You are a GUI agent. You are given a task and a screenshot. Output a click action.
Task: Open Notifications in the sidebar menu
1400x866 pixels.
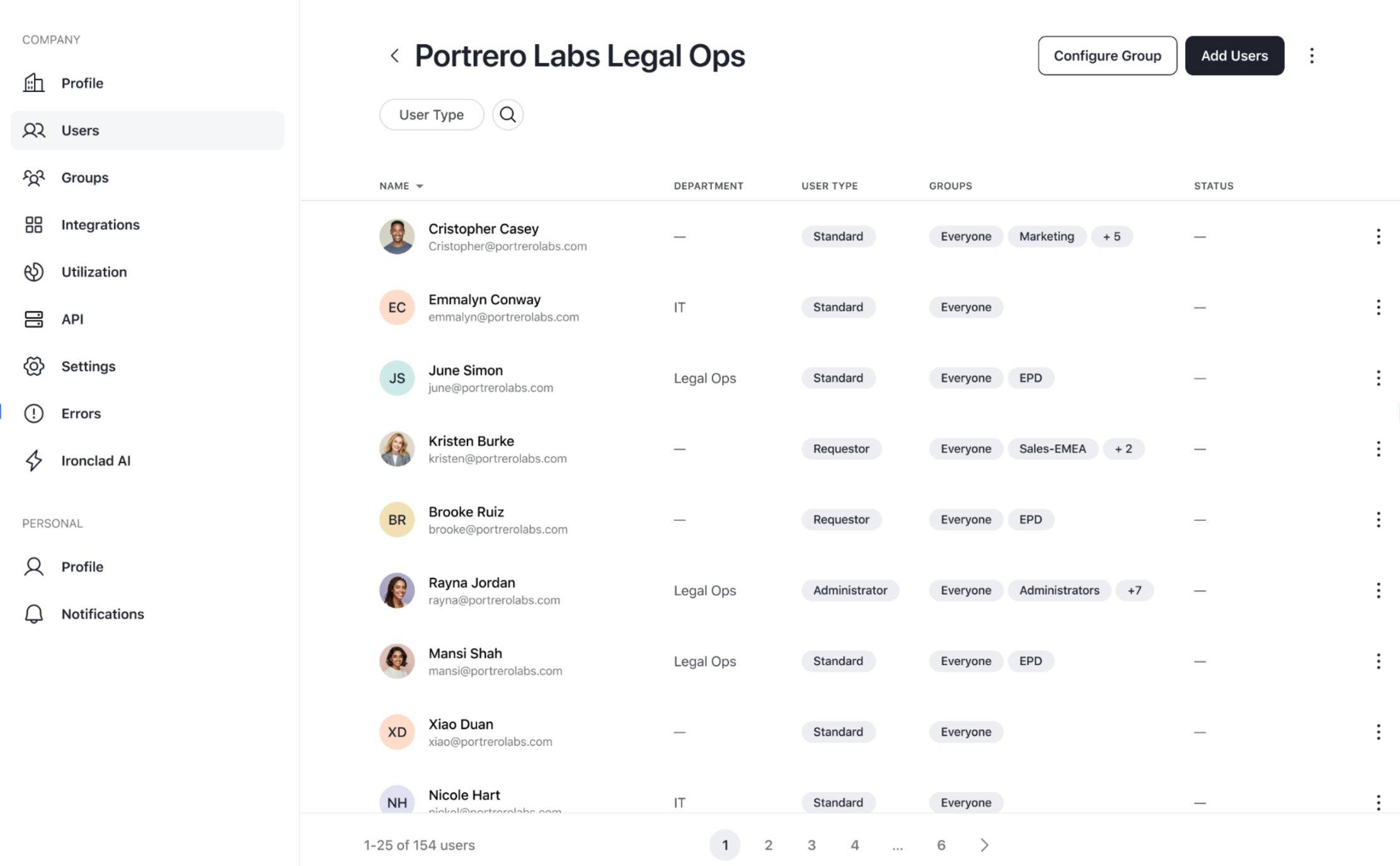(147, 614)
